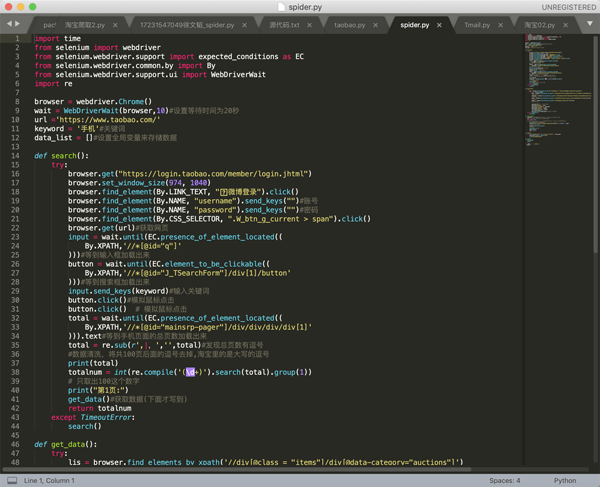Click 'import re' on line 6

[53, 83]
